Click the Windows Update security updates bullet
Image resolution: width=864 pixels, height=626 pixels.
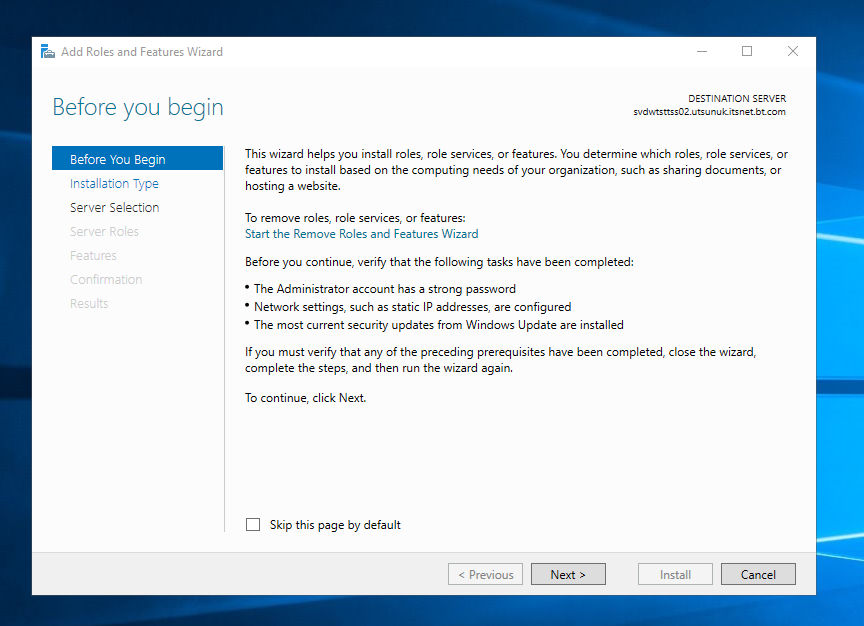click(x=439, y=325)
